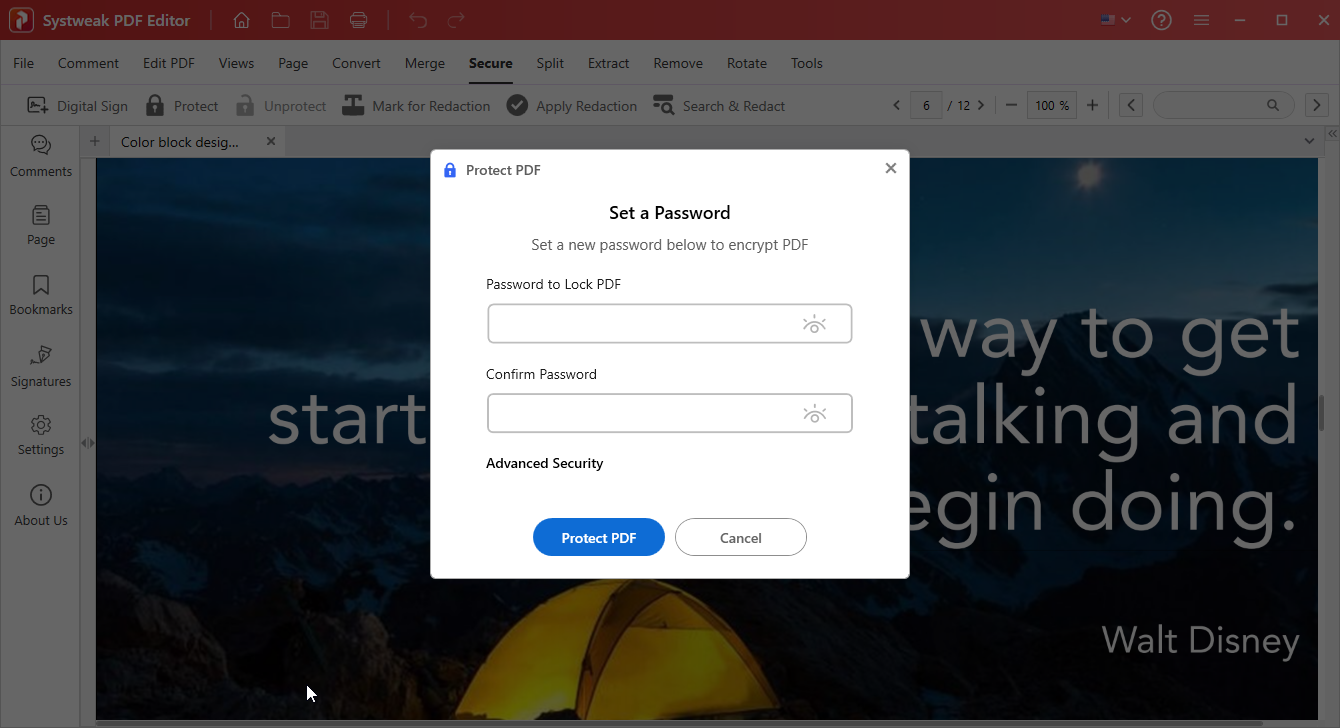The width and height of the screenshot is (1340, 728).
Task: Open the language selector dropdown
Action: tap(1115, 19)
